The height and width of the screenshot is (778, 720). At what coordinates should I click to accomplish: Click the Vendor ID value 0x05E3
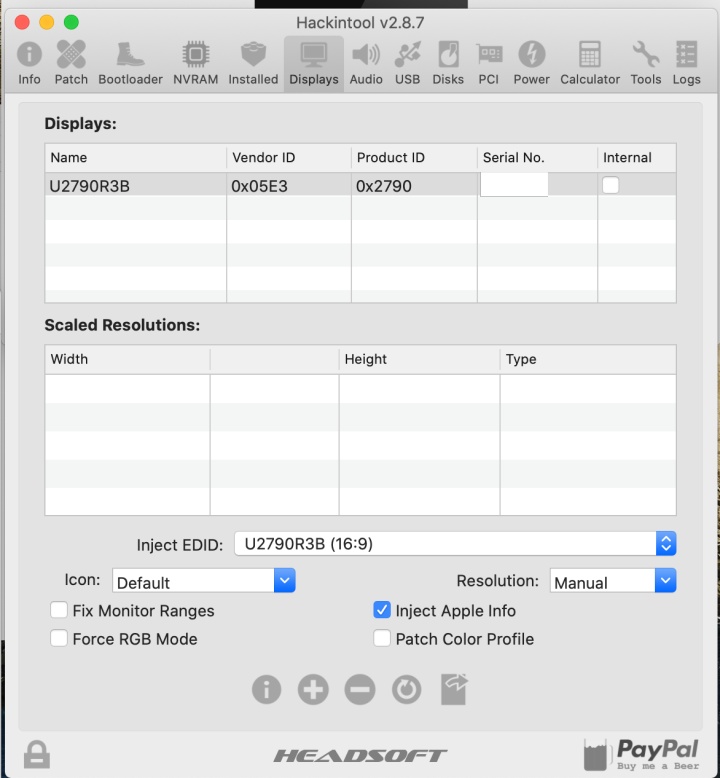[x=259, y=186]
